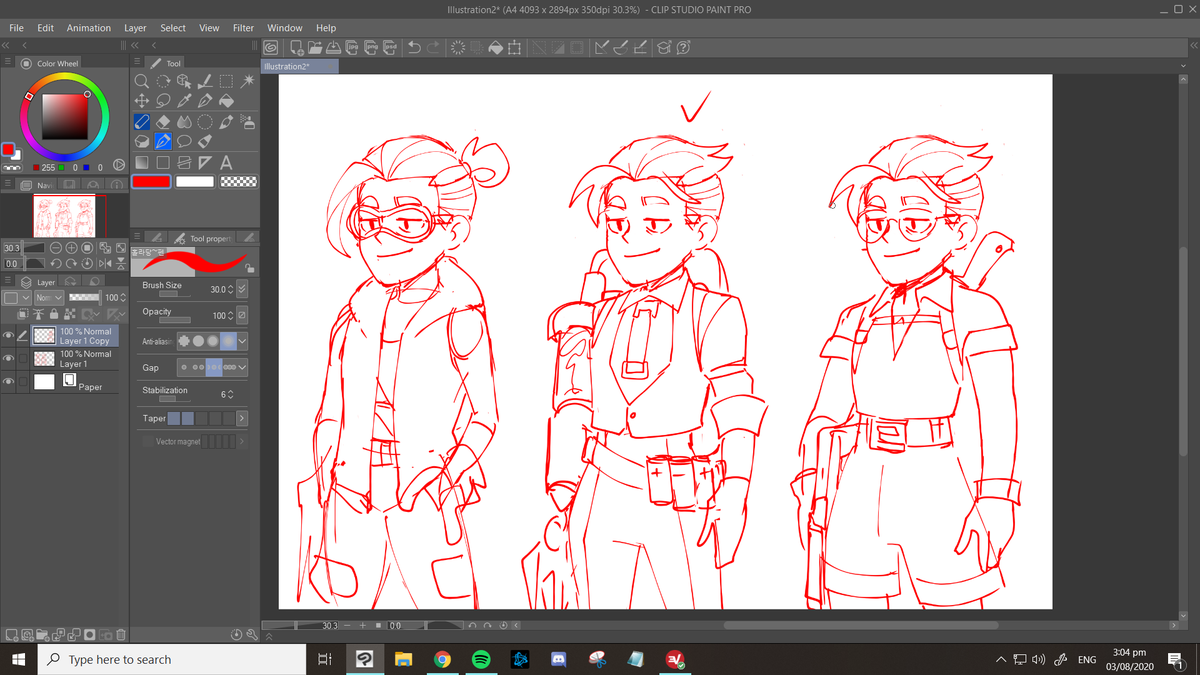Toggle Lock Layer padlock icon

54,314
